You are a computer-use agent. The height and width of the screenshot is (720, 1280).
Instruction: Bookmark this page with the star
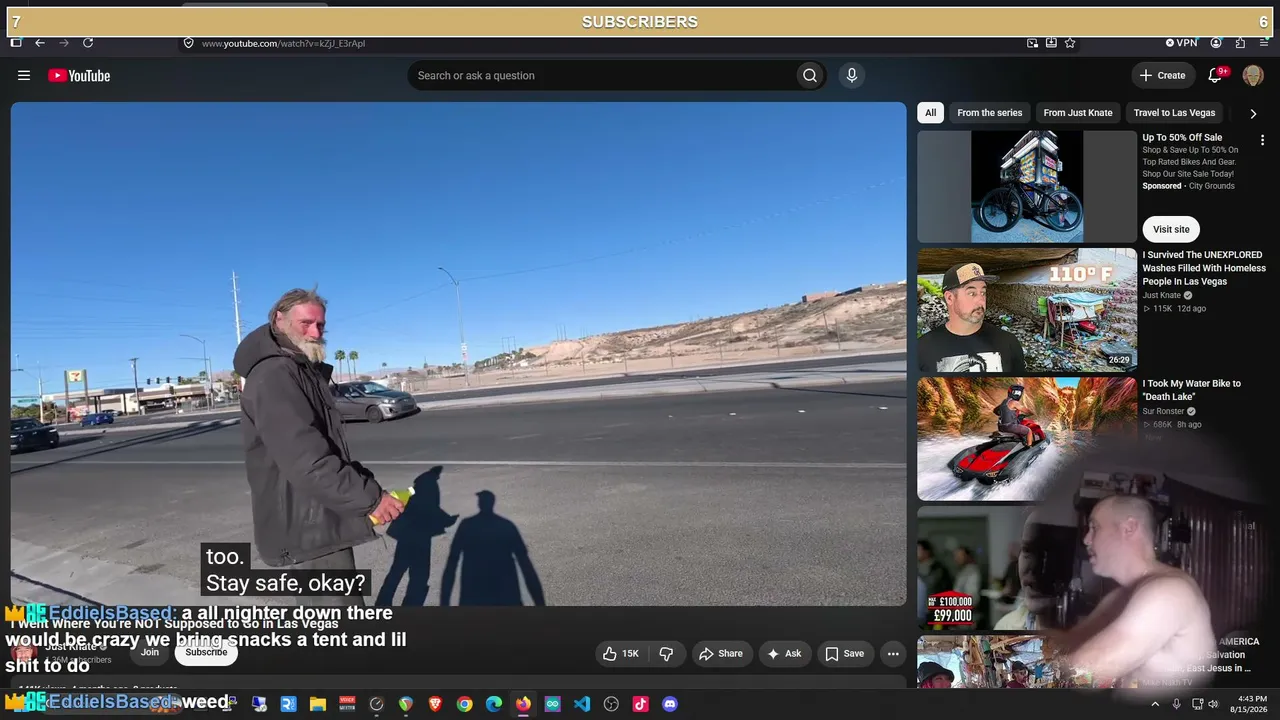click(x=1070, y=43)
